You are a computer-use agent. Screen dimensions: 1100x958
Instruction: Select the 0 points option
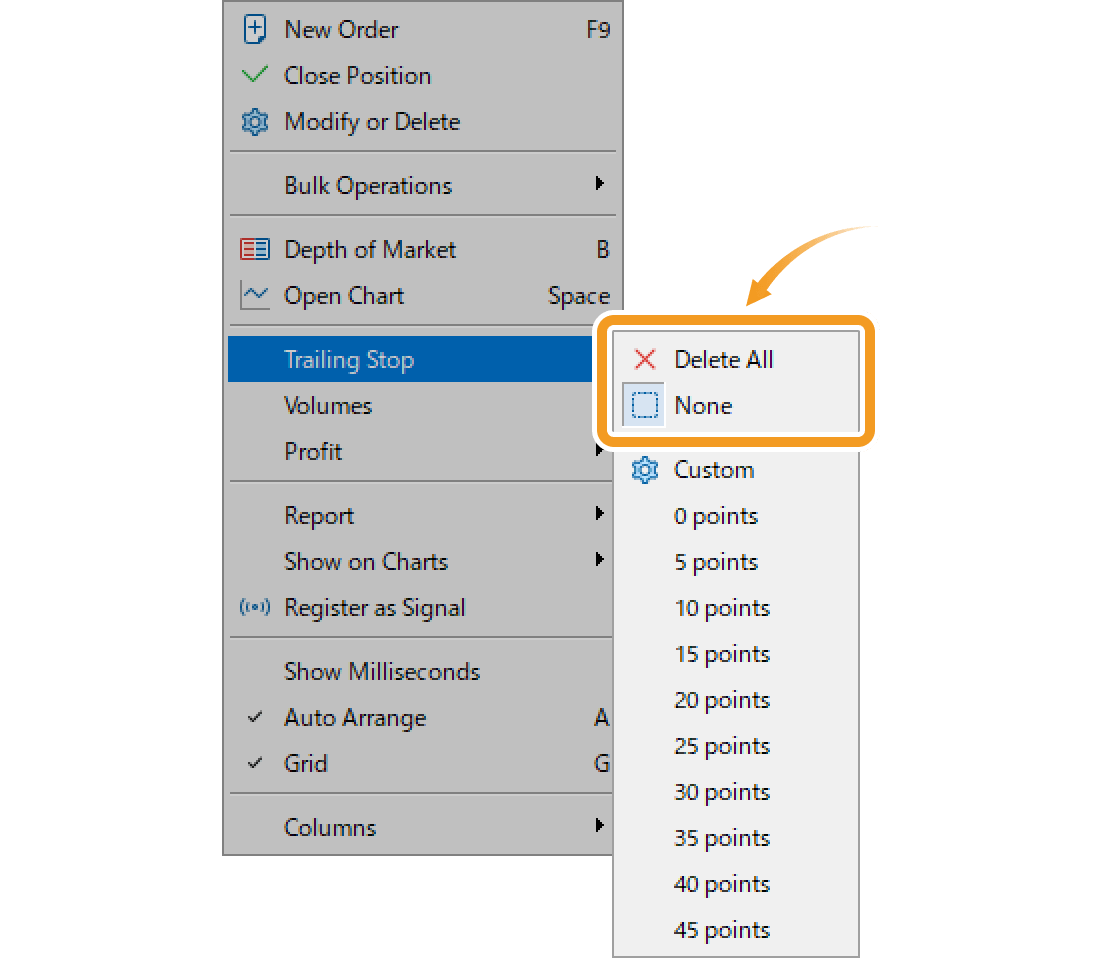coord(716,515)
